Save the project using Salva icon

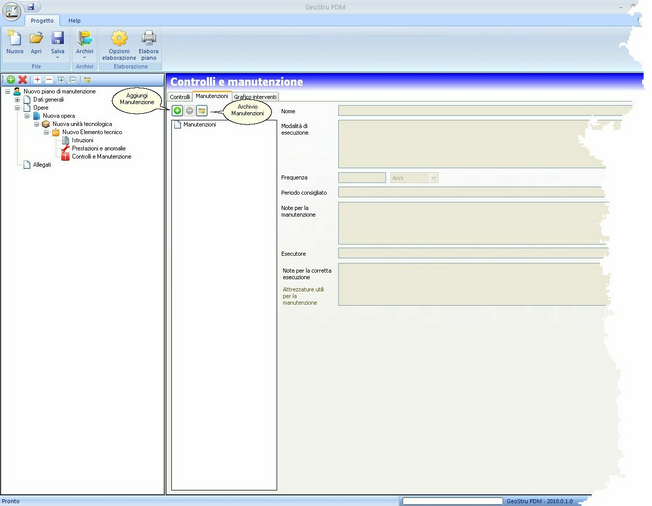pyautogui.click(x=57, y=39)
